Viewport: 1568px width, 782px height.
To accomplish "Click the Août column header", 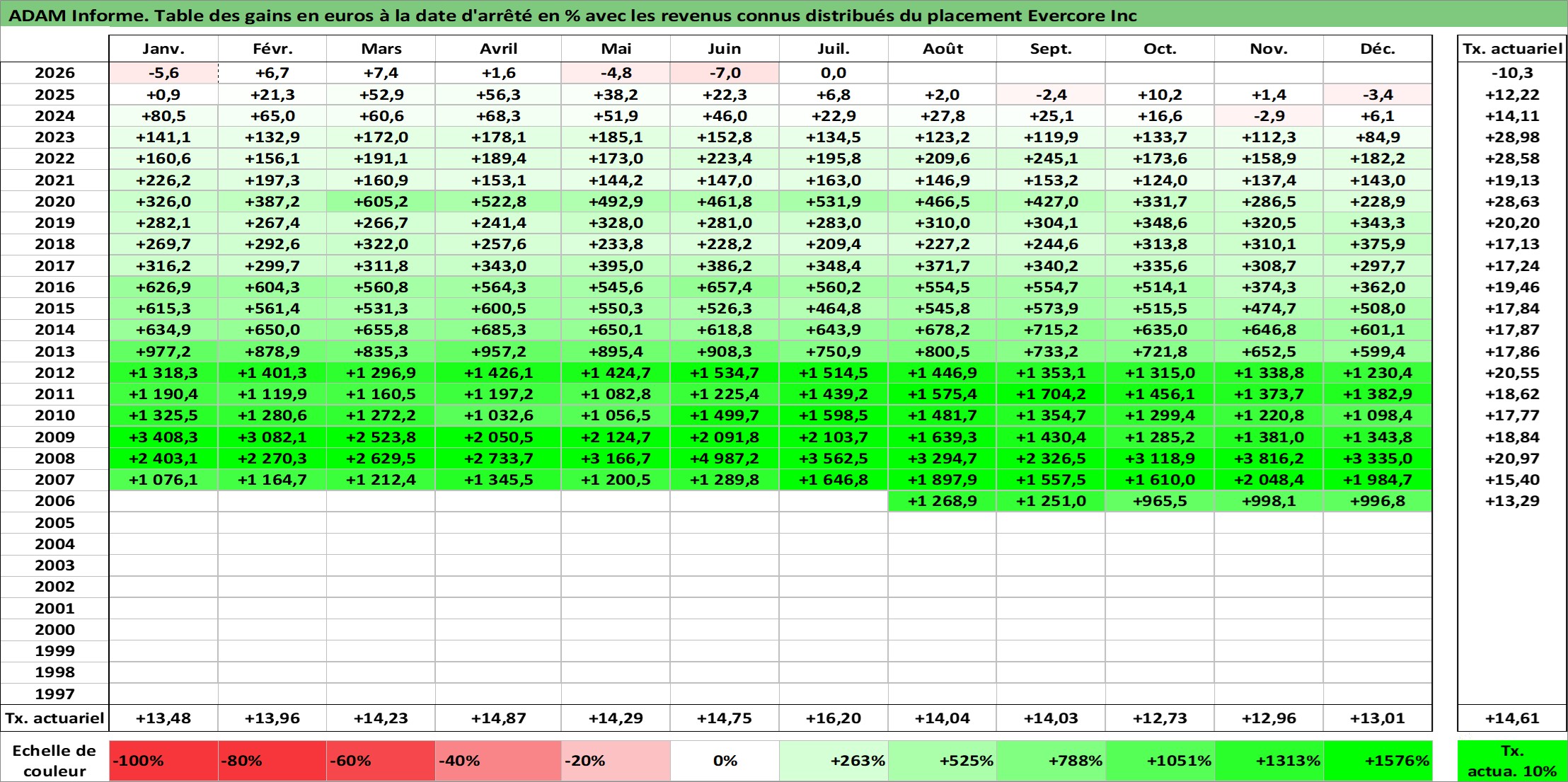I will coord(942,49).
